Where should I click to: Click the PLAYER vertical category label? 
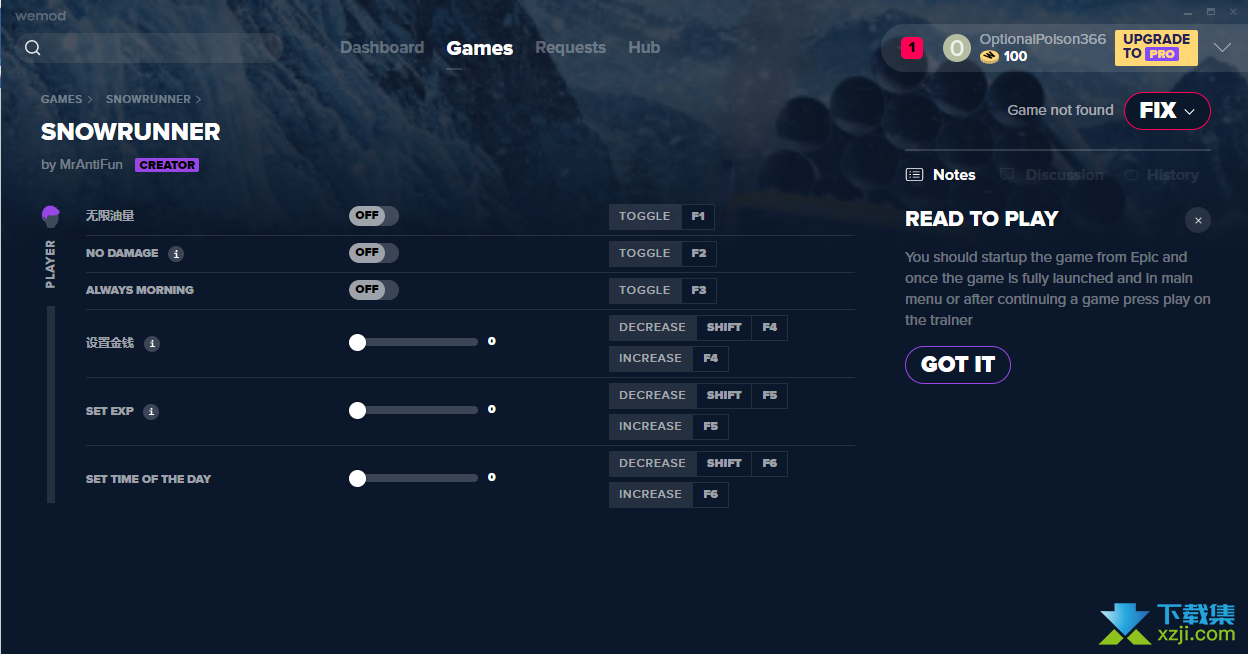[x=51, y=264]
